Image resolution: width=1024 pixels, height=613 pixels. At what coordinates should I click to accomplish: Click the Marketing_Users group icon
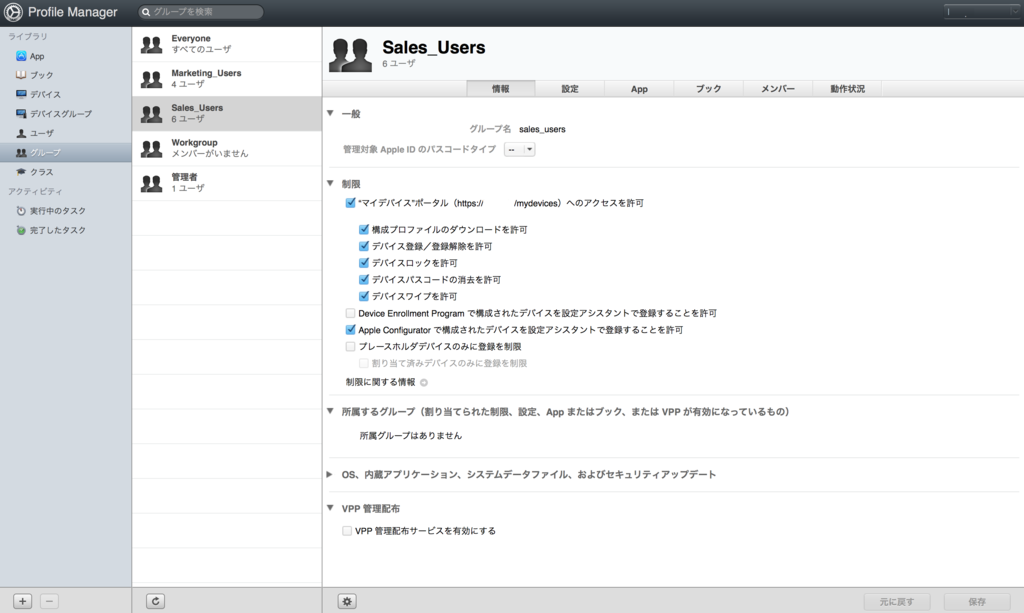tap(152, 79)
